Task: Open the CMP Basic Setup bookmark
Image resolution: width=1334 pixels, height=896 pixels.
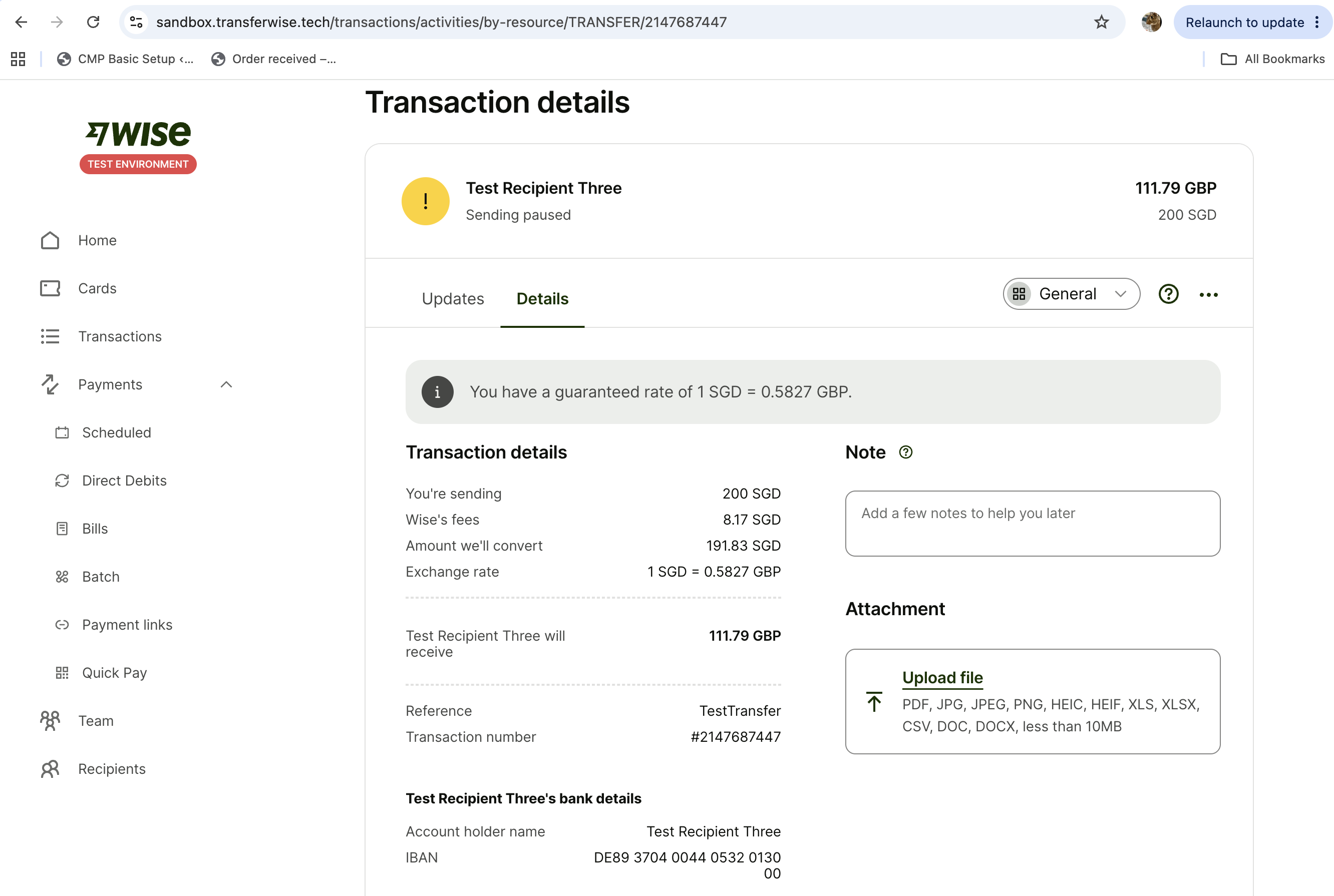Action: pos(125,59)
